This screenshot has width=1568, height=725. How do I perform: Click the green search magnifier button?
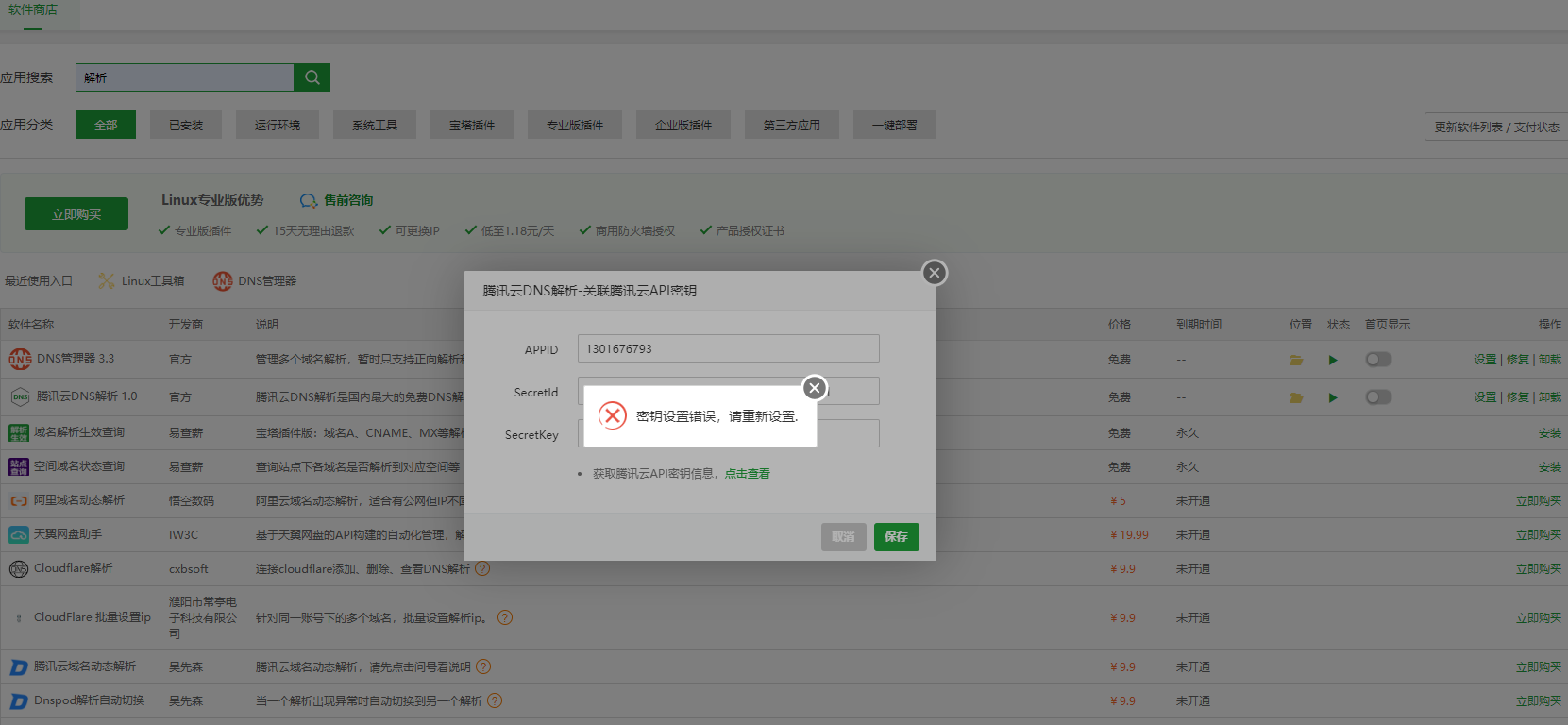(x=312, y=77)
